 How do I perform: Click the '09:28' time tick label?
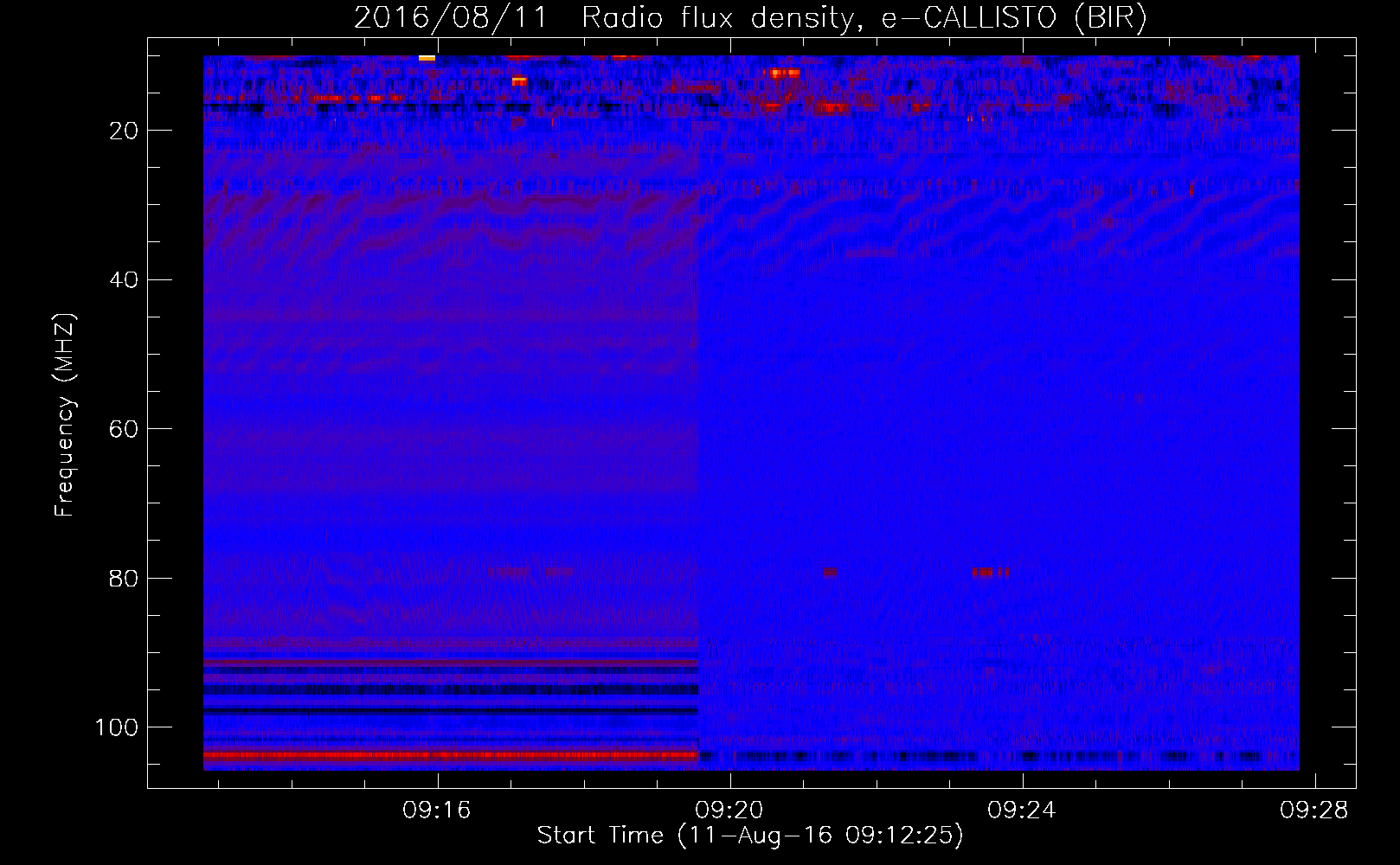[1314, 810]
